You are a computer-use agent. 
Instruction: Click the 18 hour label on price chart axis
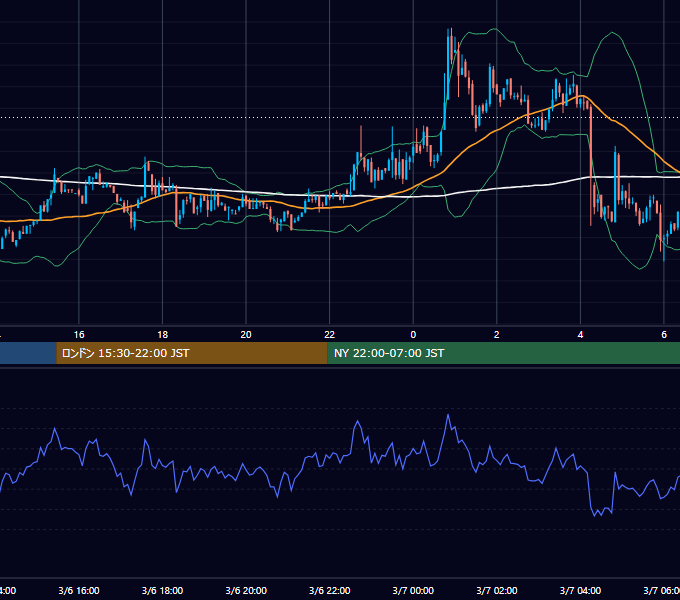[162, 335]
